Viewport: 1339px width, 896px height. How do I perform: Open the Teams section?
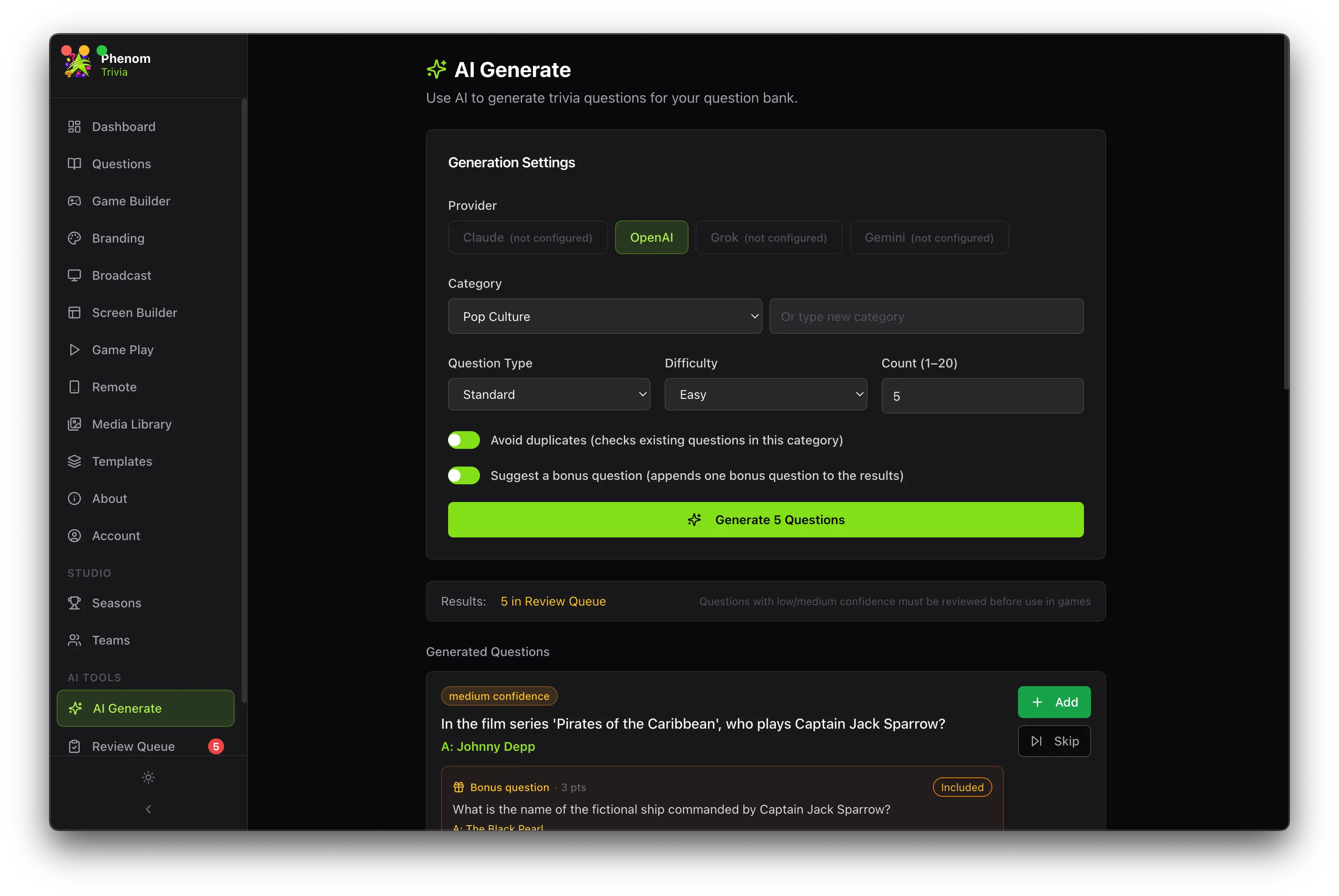point(146,639)
